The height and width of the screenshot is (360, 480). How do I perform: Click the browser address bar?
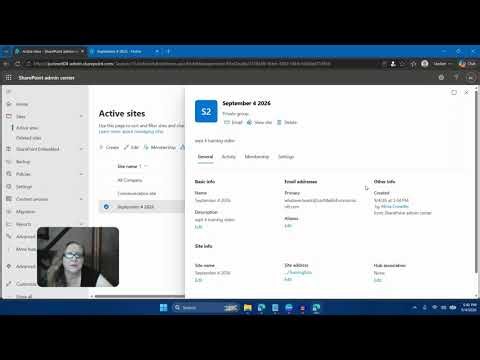pyautogui.click(x=207, y=64)
